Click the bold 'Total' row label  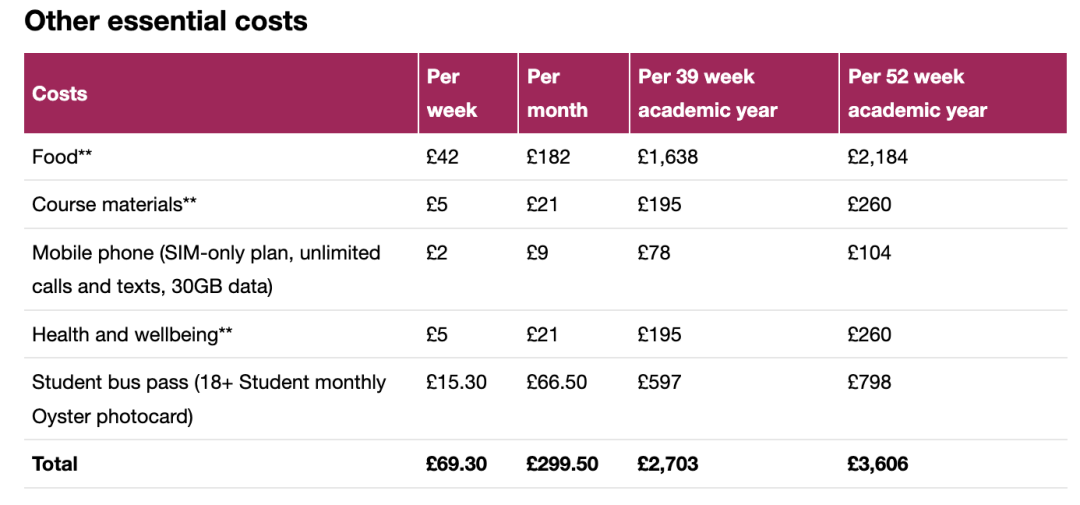pos(54,464)
